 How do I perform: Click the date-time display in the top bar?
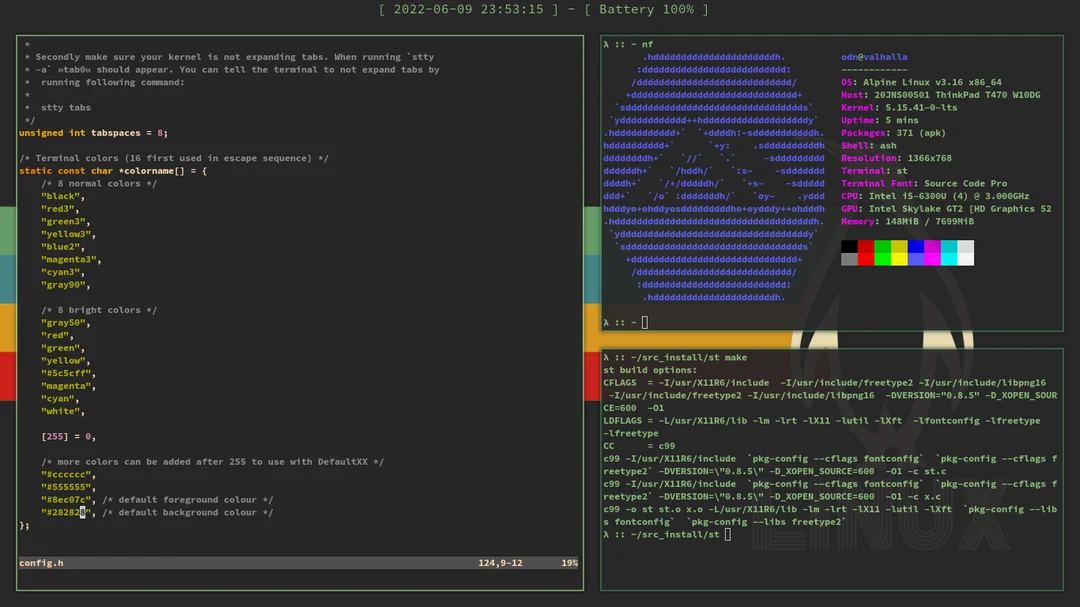point(477,10)
